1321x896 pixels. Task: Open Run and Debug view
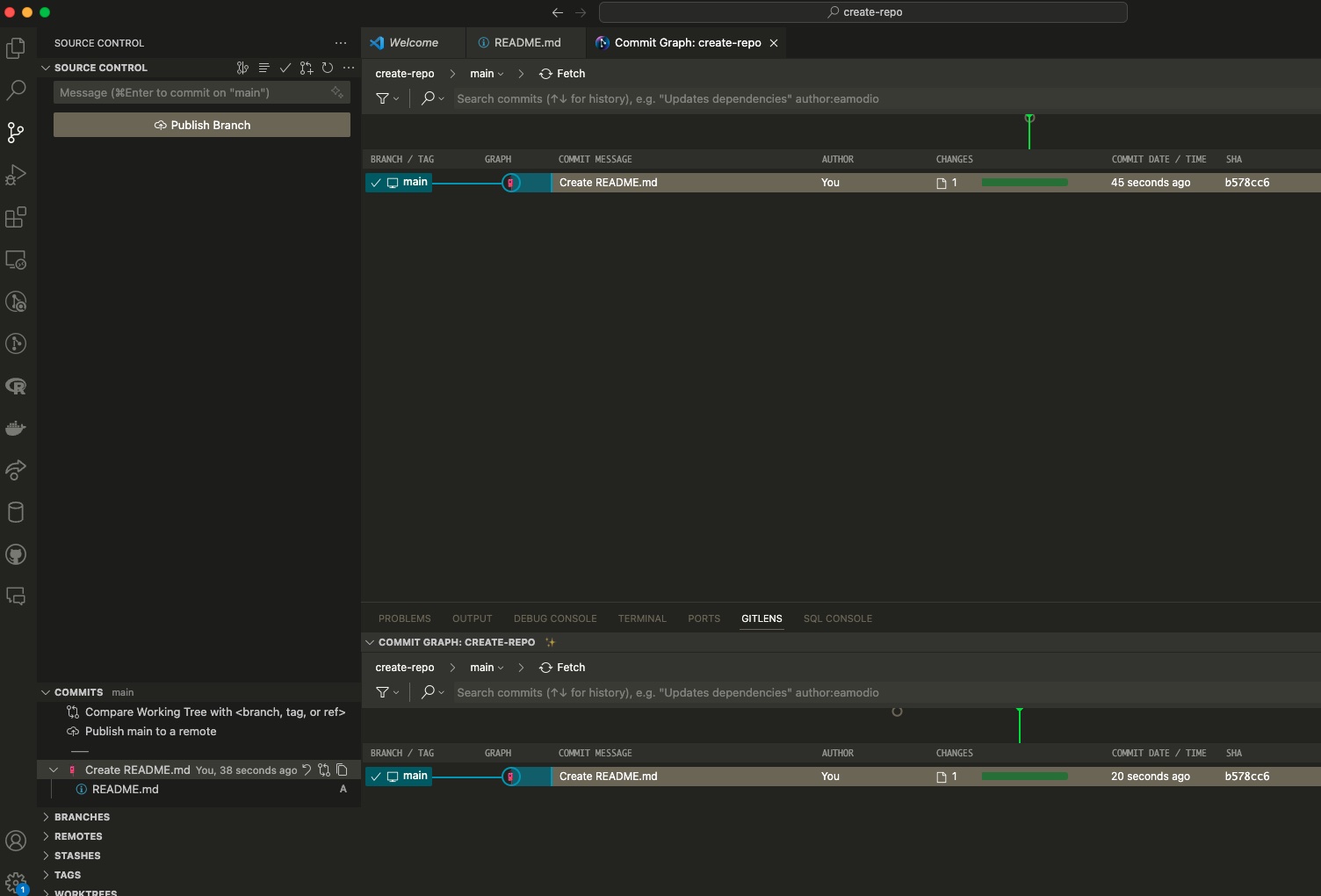coord(16,175)
